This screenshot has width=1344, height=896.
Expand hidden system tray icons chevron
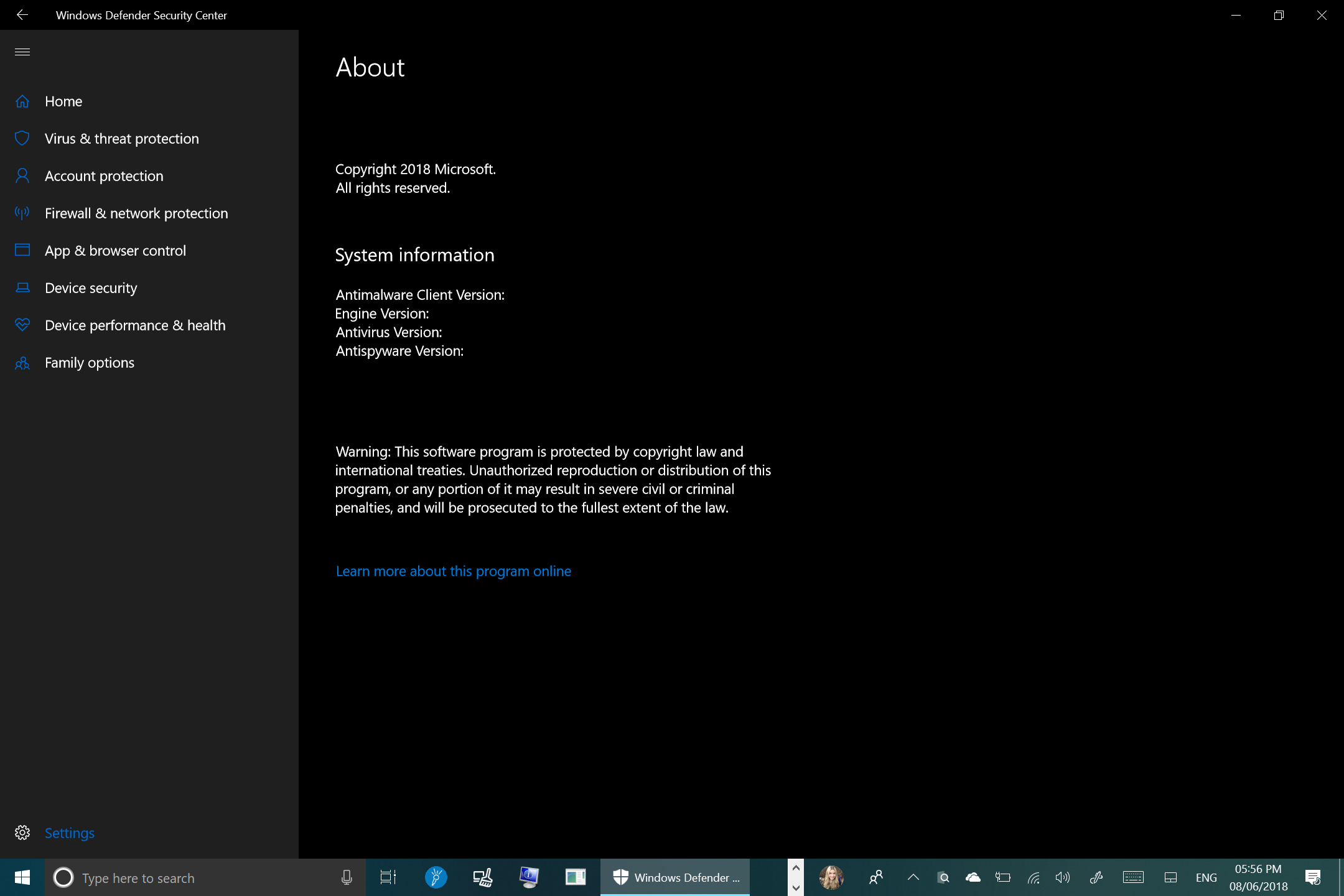pyautogui.click(x=913, y=877)
